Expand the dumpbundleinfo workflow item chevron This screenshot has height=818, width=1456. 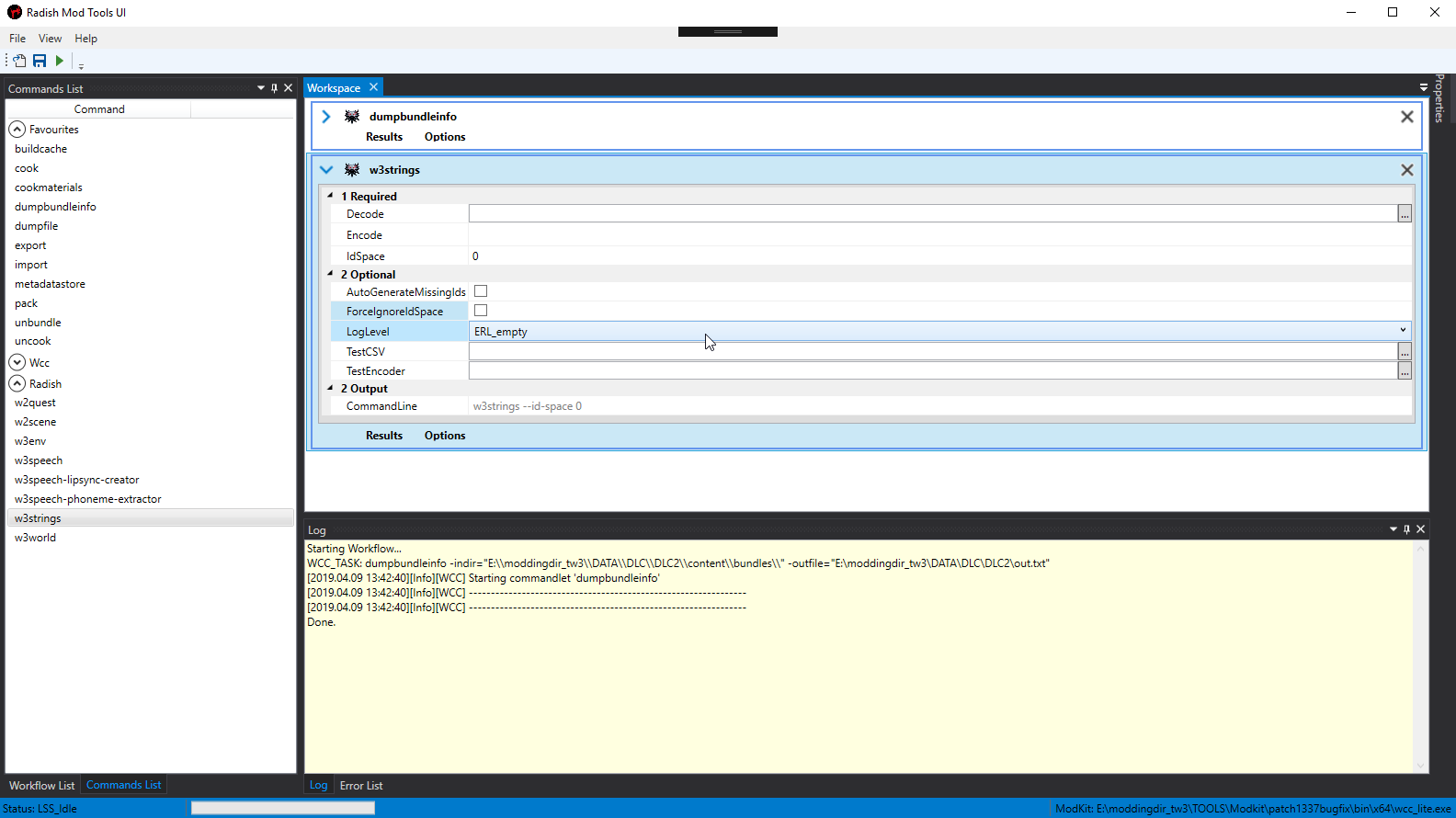click(326, 117)
